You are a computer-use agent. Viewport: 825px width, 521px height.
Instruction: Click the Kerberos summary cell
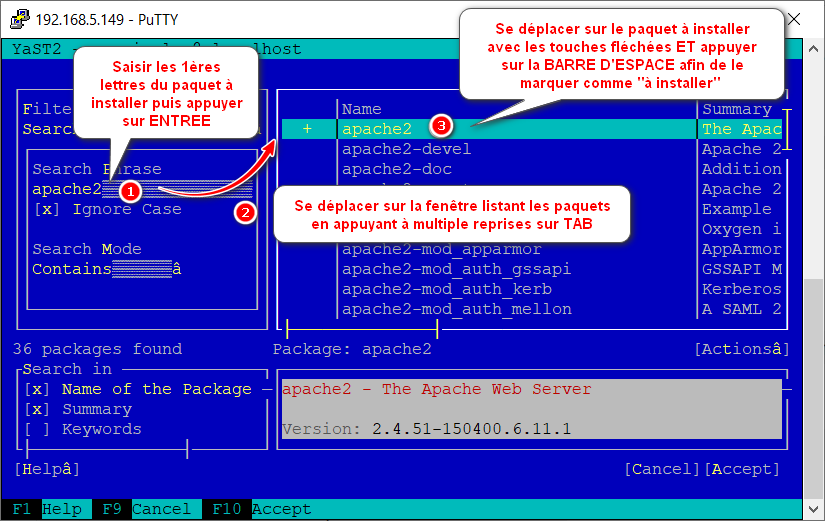741,289
